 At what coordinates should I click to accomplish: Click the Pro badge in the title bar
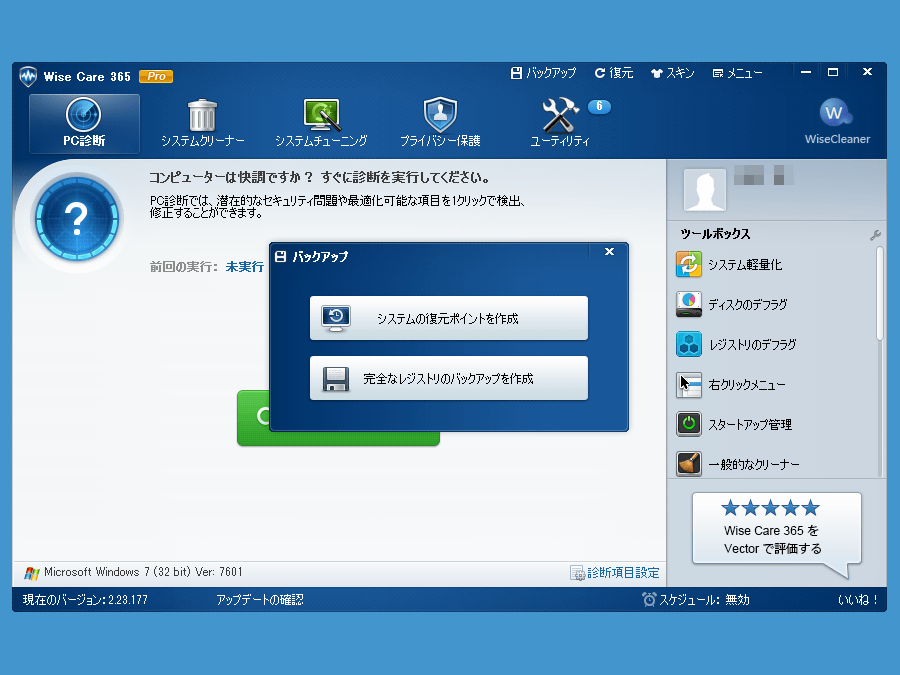156,76
